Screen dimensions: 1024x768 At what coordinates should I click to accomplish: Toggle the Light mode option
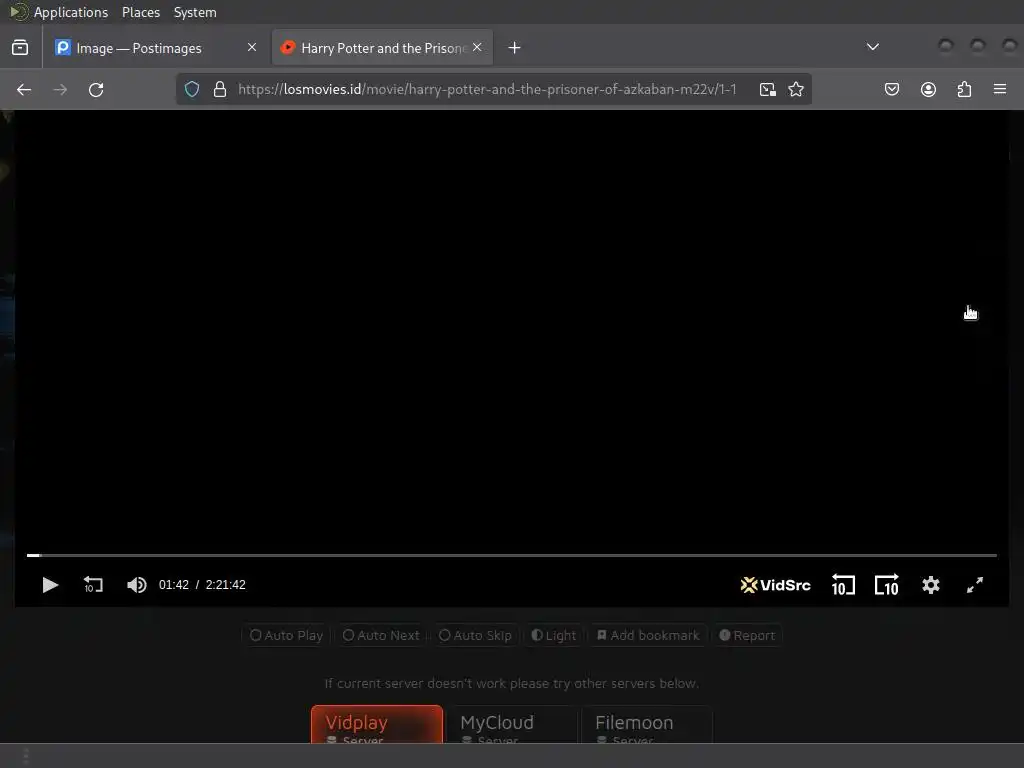[x=553, y=635]
